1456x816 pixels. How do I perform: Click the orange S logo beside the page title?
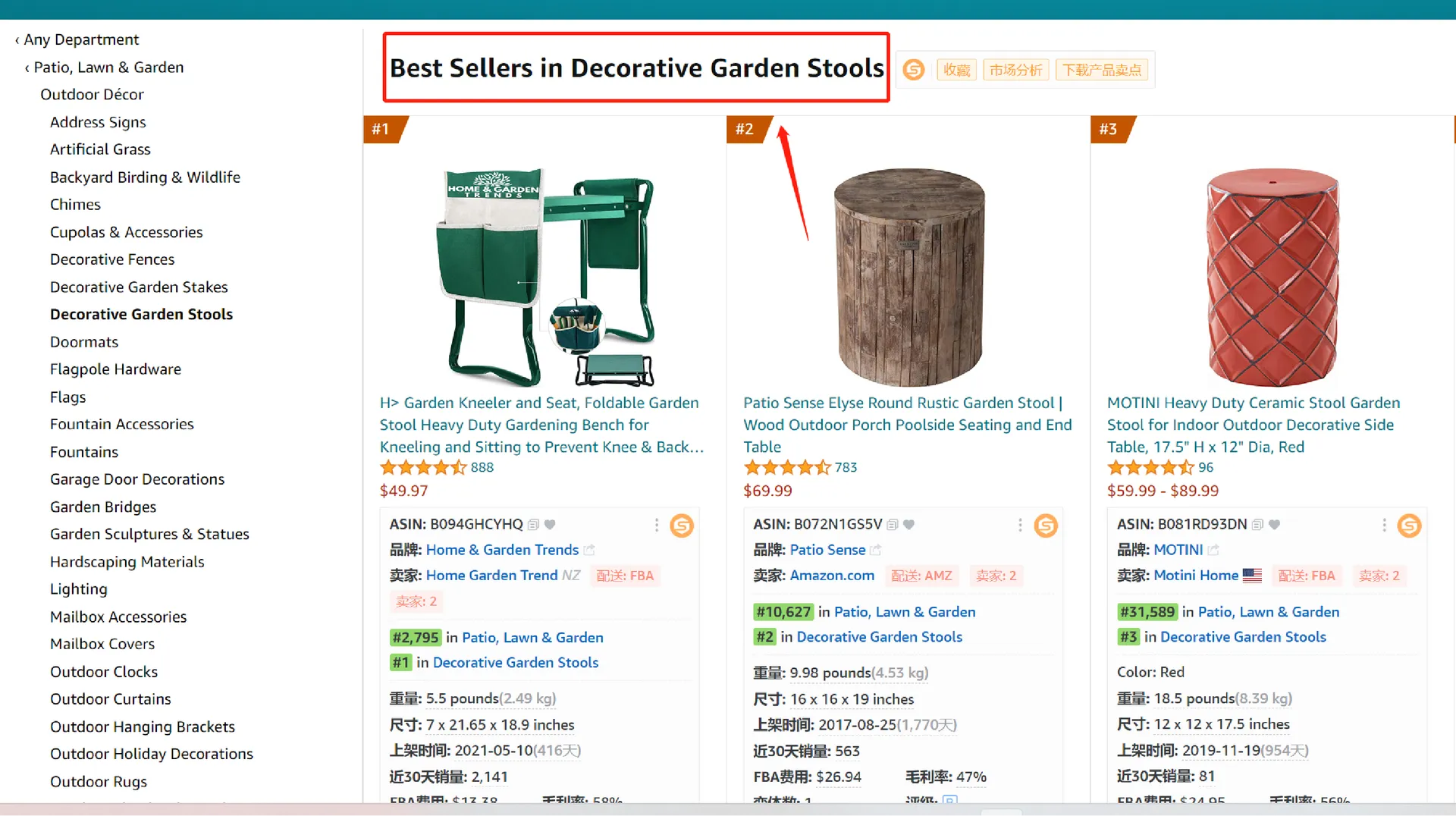tap(914, 70)
